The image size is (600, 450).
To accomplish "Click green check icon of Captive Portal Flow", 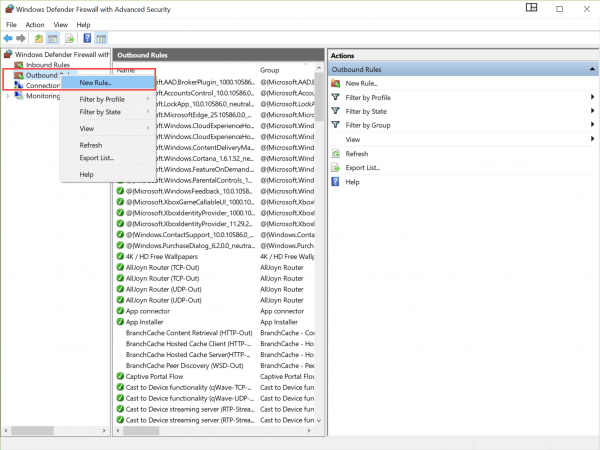I will coord(120,376).
